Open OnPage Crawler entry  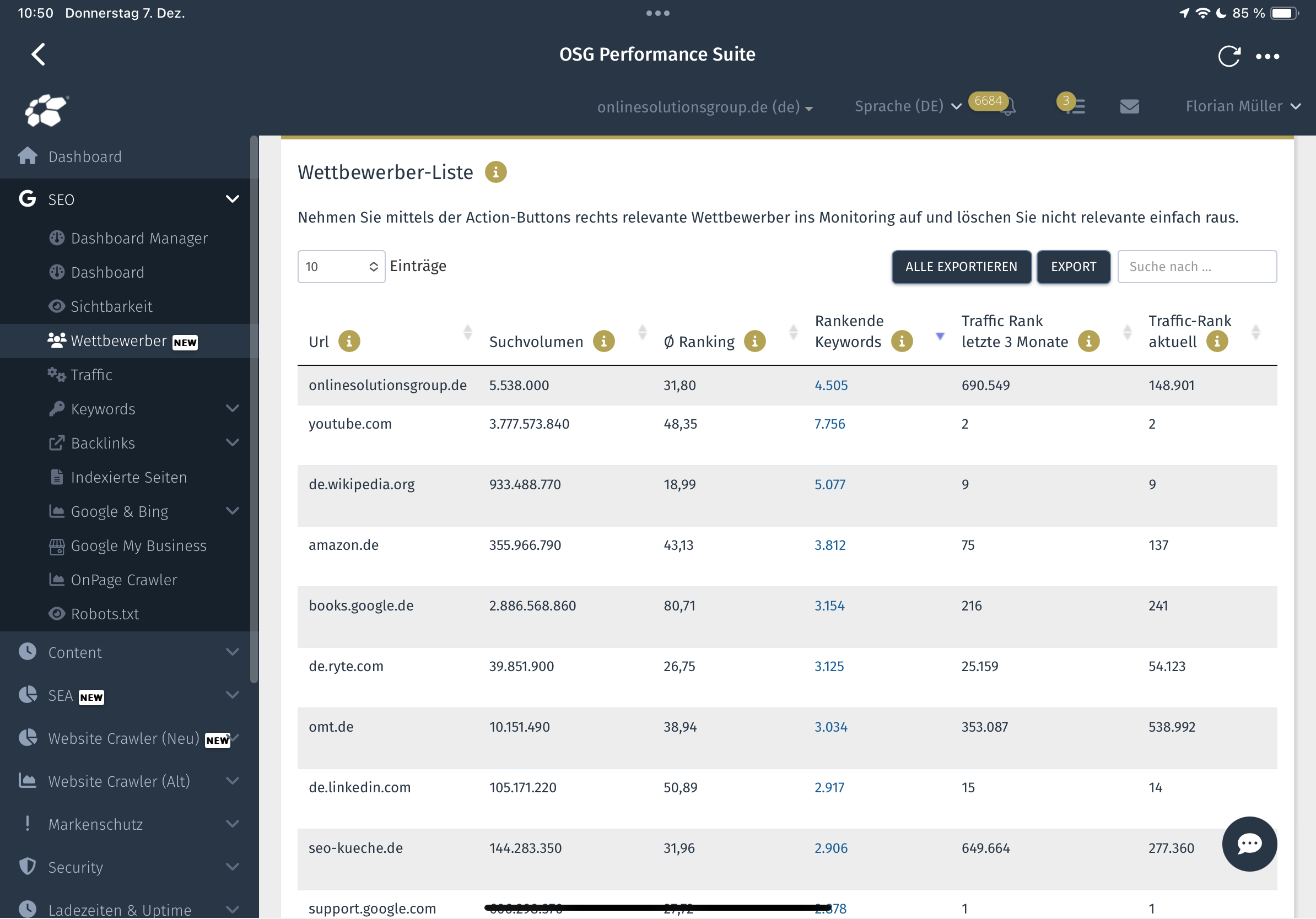125,580
